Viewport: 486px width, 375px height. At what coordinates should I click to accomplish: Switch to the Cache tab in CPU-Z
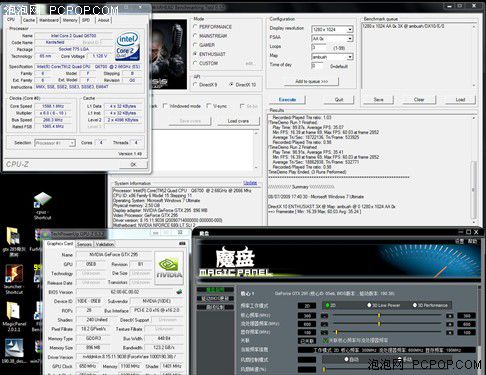(x=29, y=20)
